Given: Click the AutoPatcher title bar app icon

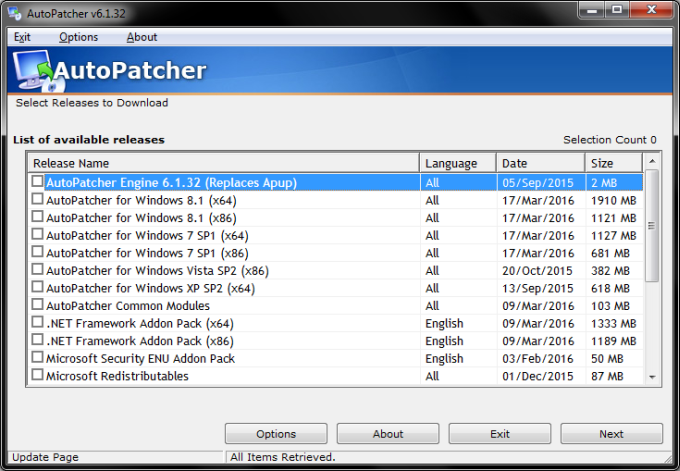Looking at the screenshot, I should pos(14,13).
